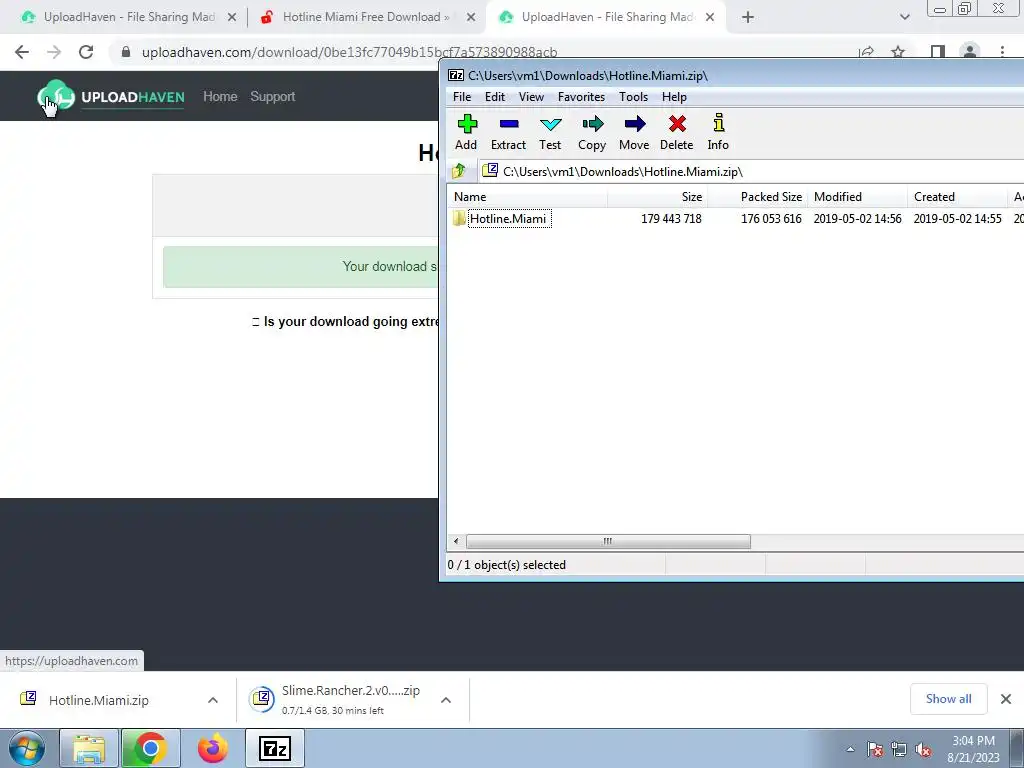Image resolution: width=1024 pixels, height=768 pixels.
Task: Go up one folder level in 7-Zip
Action: [458, 171]
